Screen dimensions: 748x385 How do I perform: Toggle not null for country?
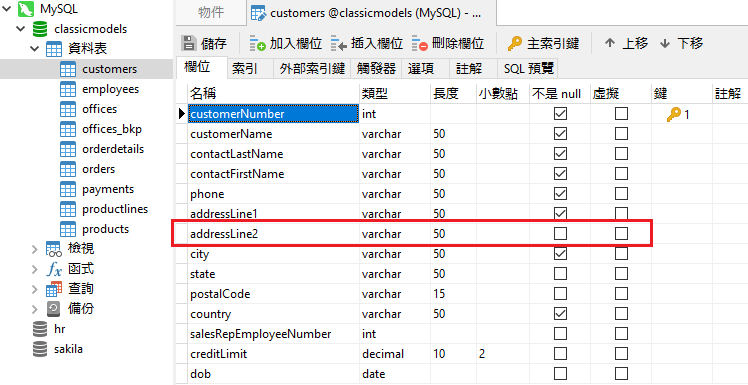click(560, 313)
